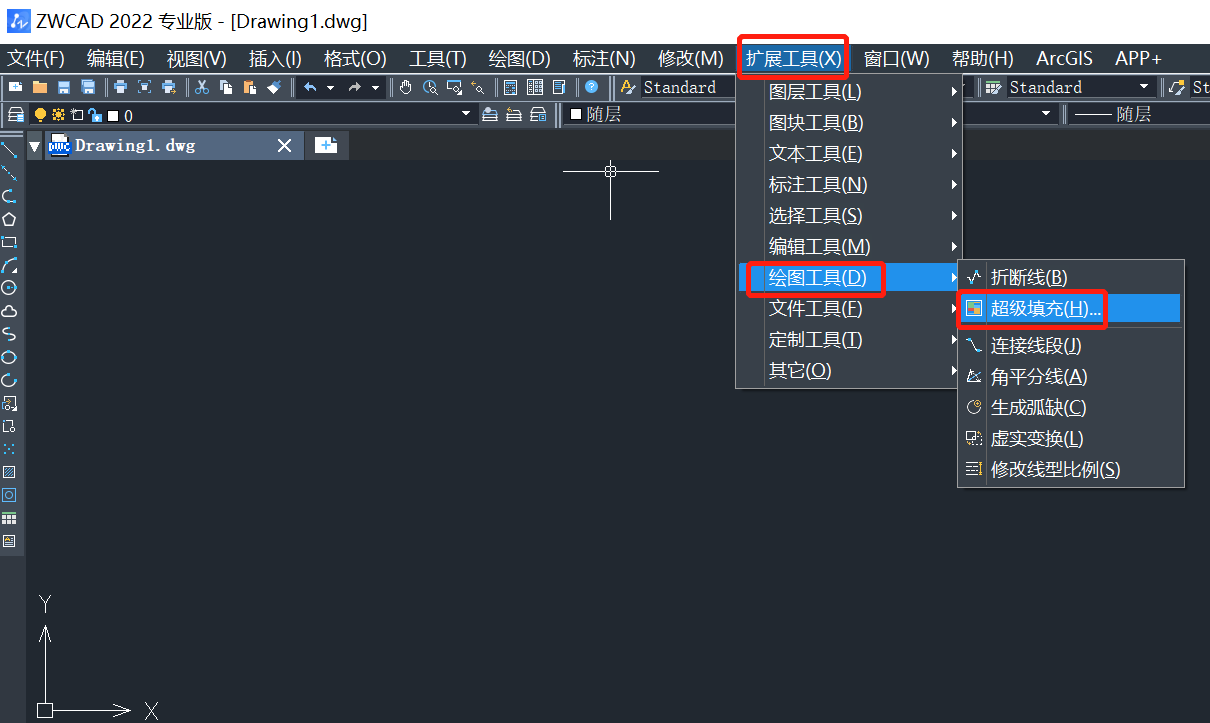
Task: Click the Match Properties brush icon
Action: [x=274, y=87]
